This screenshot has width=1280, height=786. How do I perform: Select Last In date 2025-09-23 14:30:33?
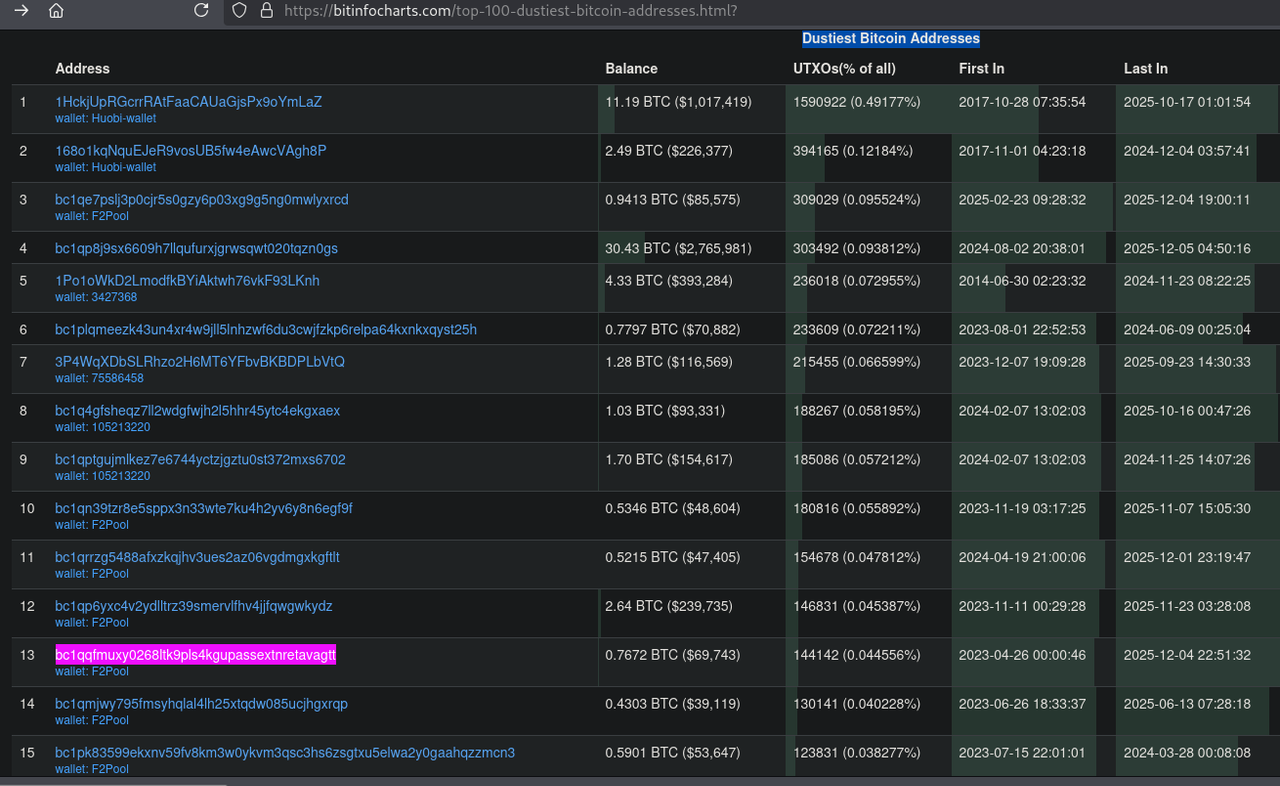point(1187,361)
